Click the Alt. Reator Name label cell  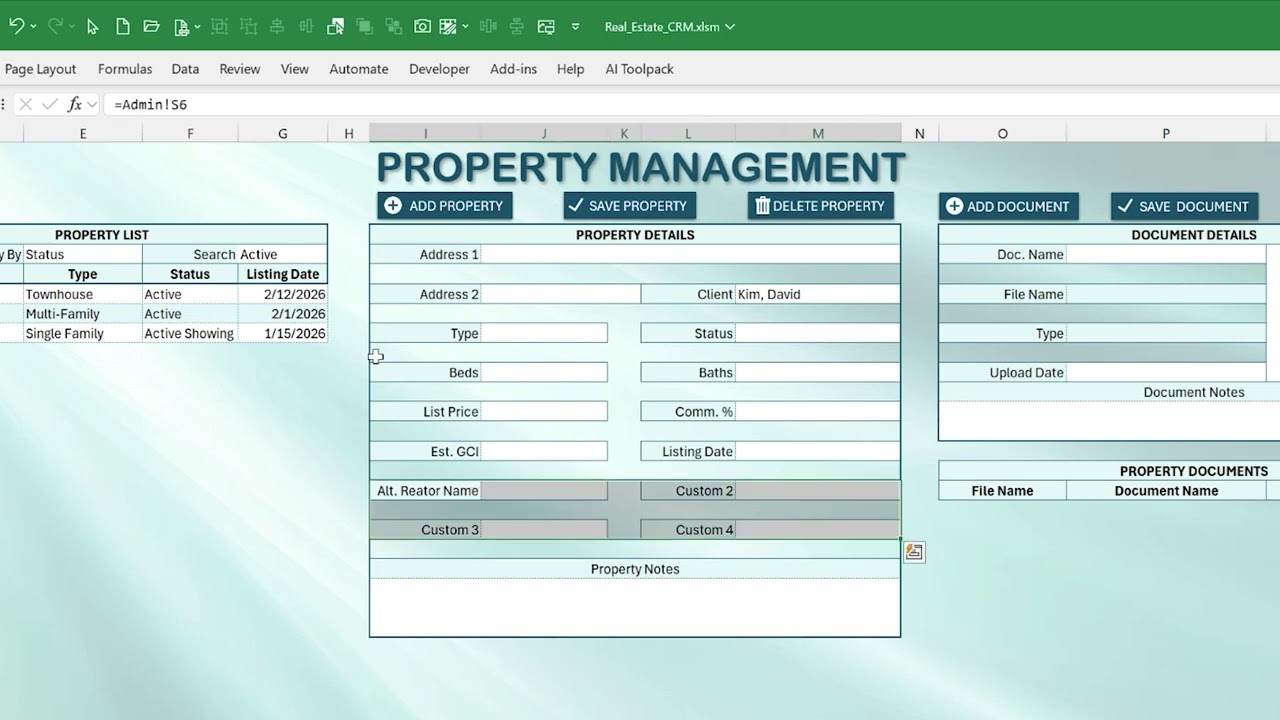tap(427, 490)
